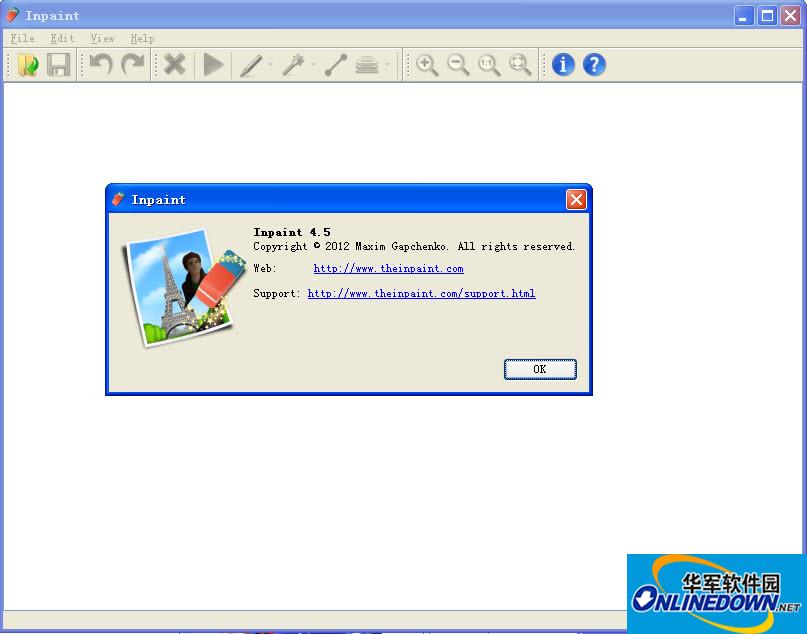The height and width of the screenshot is (634, 807).
Task: Minimize the main Inpaint window
Action: pyautogui.click(x=743, y=15)
